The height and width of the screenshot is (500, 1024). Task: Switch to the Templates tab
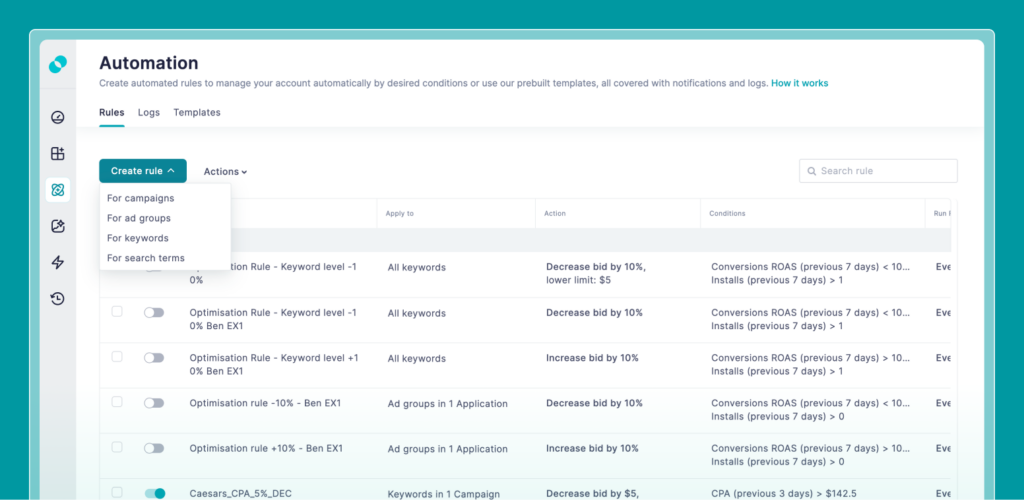coord(197,112)
